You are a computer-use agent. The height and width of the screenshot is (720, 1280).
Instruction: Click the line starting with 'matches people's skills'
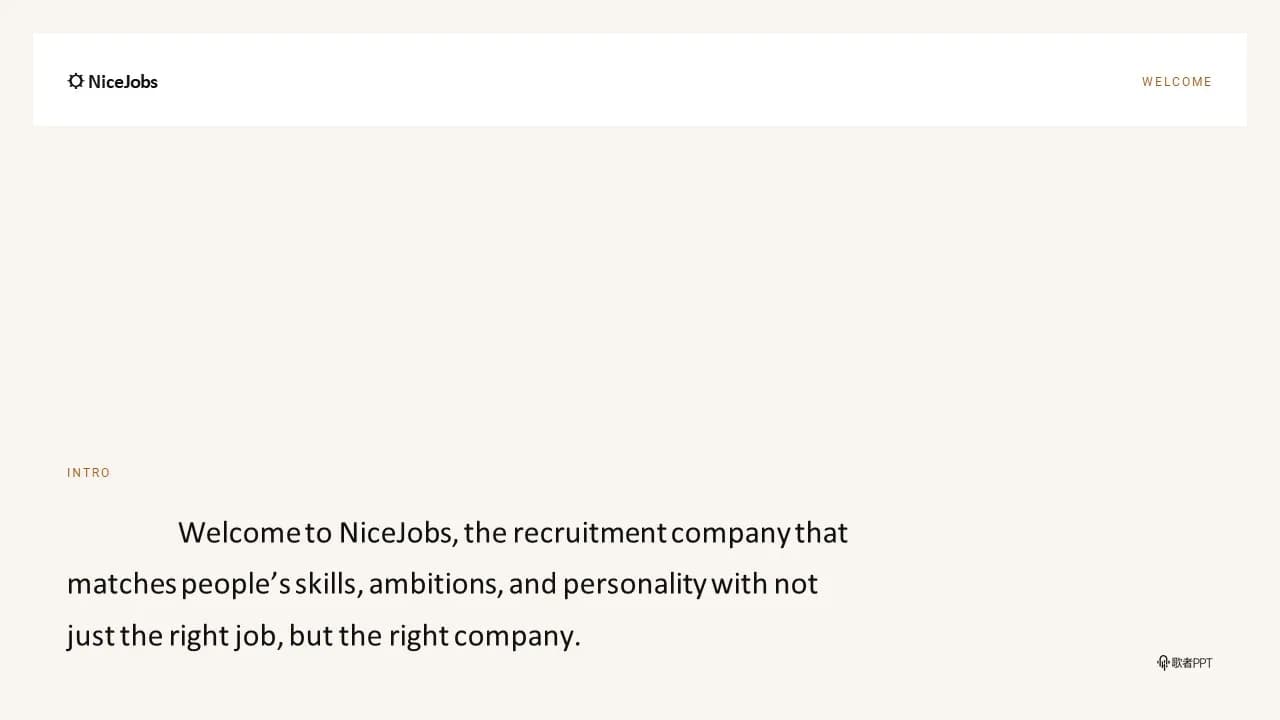point(442,584)
